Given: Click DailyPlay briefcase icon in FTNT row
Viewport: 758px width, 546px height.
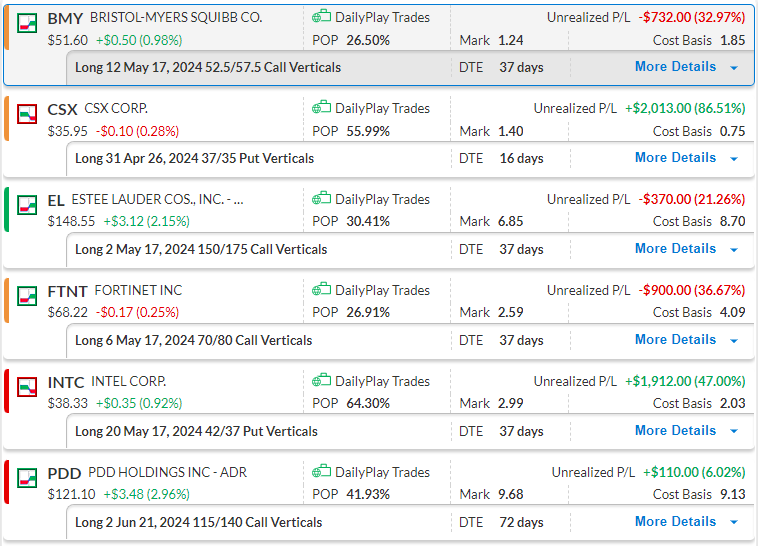Looking at the screenshot, I should (x=321, y=289).
